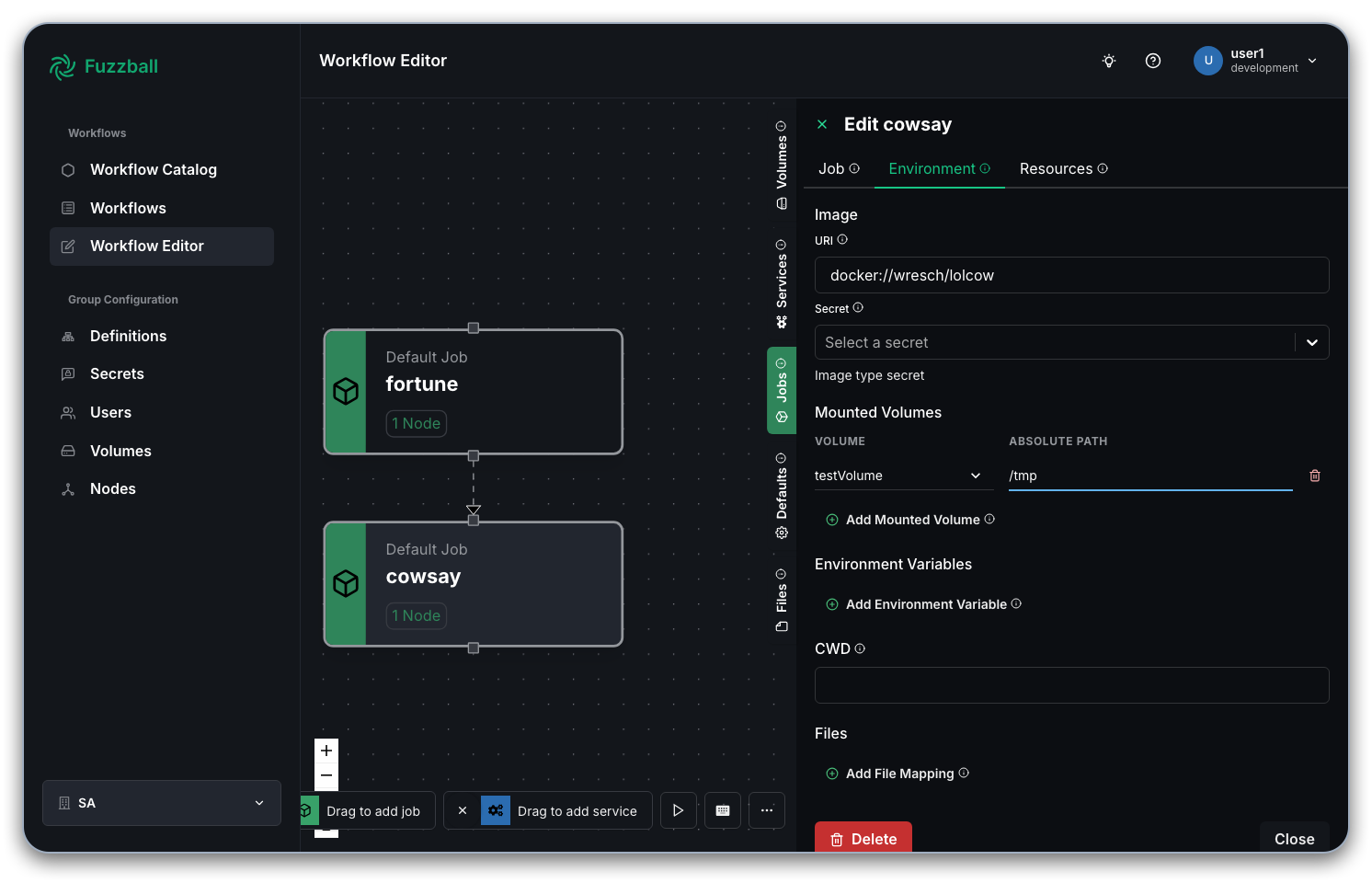Open the more options ellipsis button
Screen dimensions: 1372x883
pyautogui.click(x=767, y=810)
